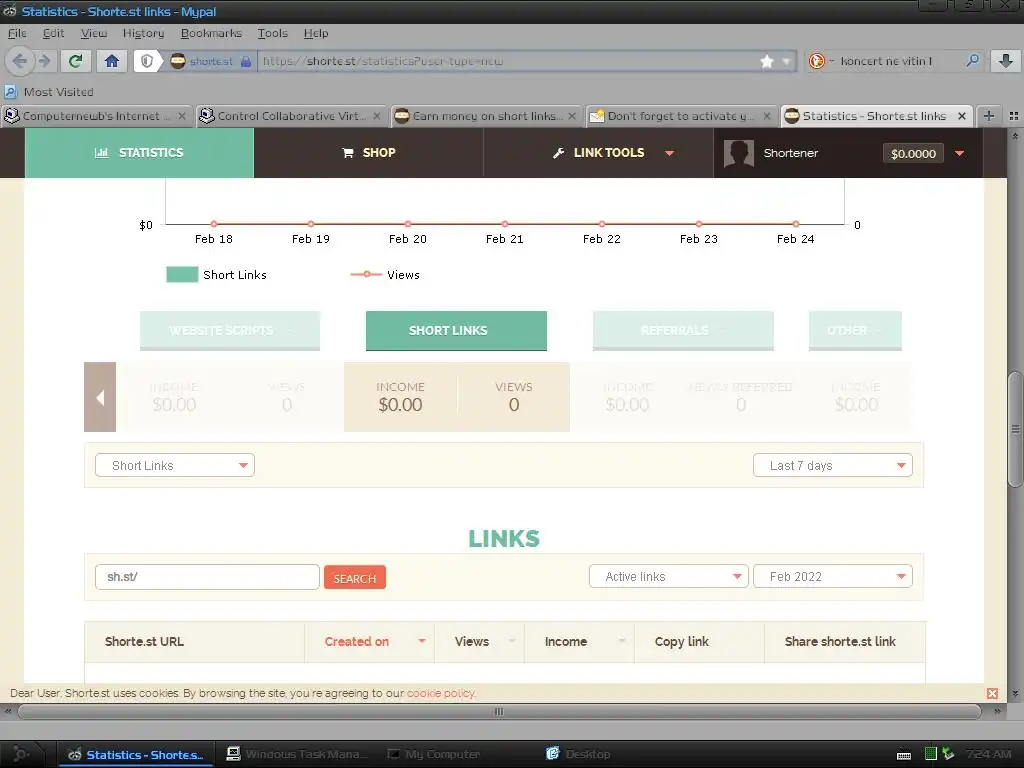The width and height of the screenshot is (1024, 768).
Task: Click the vertical scrollbar thumb
Action: (1015, 429)
